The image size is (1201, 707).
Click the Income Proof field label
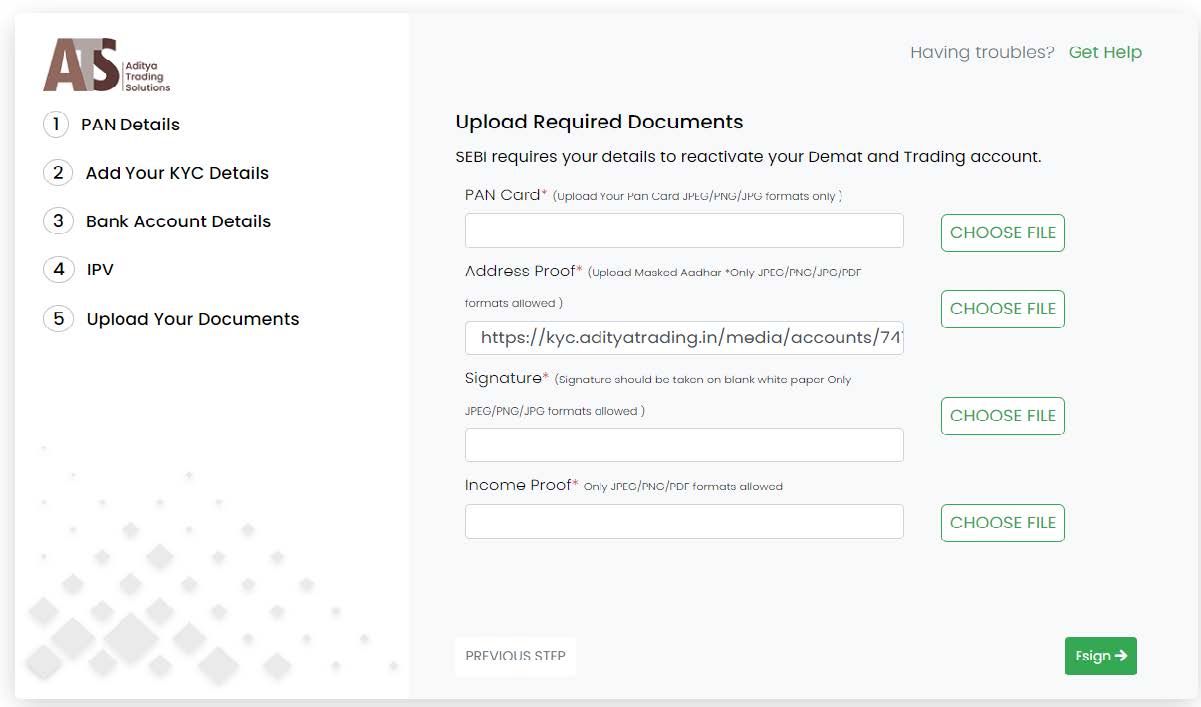[x=522, y=485]
